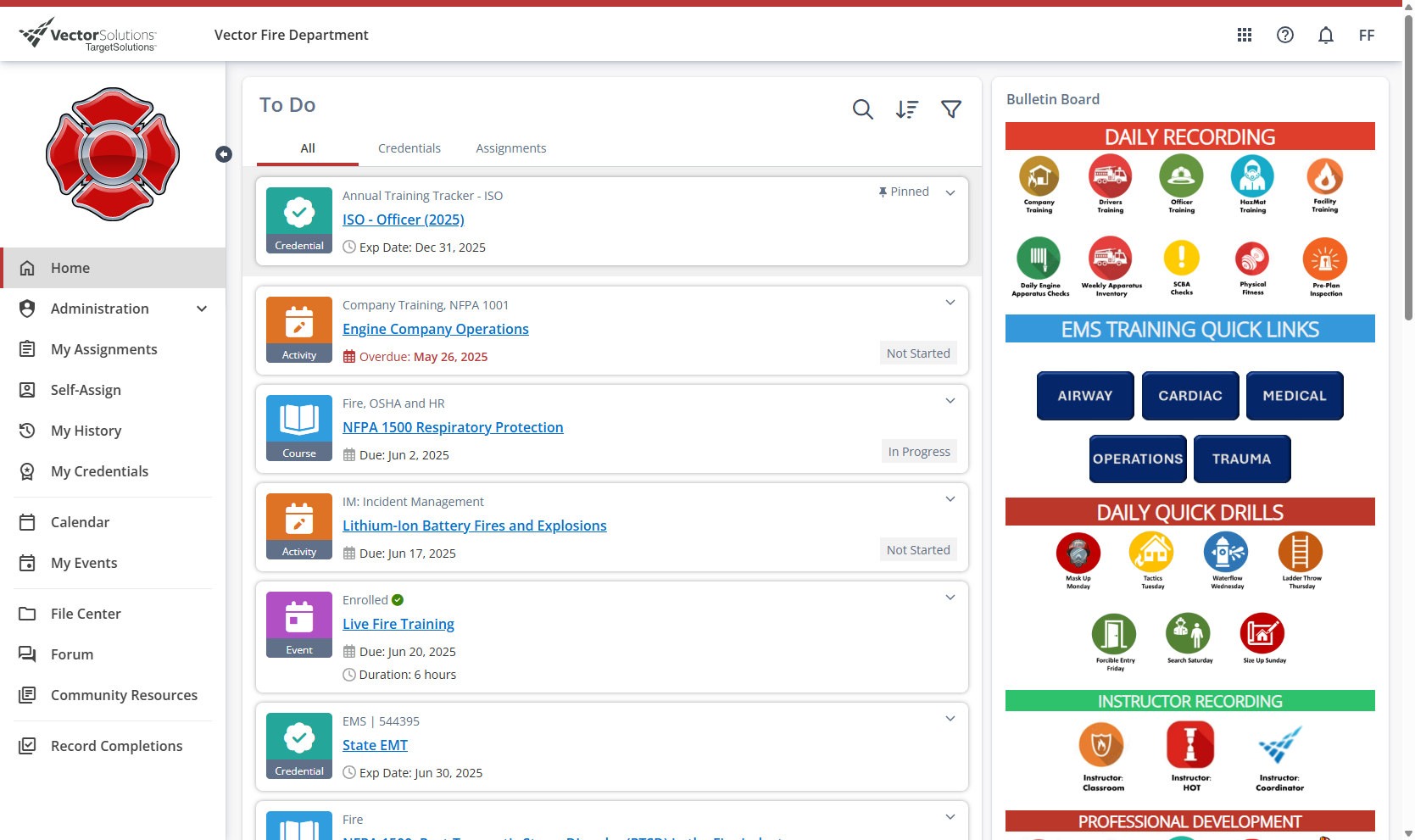
Task: Open the filter icon on the To Do list
Action: point(951,109)
